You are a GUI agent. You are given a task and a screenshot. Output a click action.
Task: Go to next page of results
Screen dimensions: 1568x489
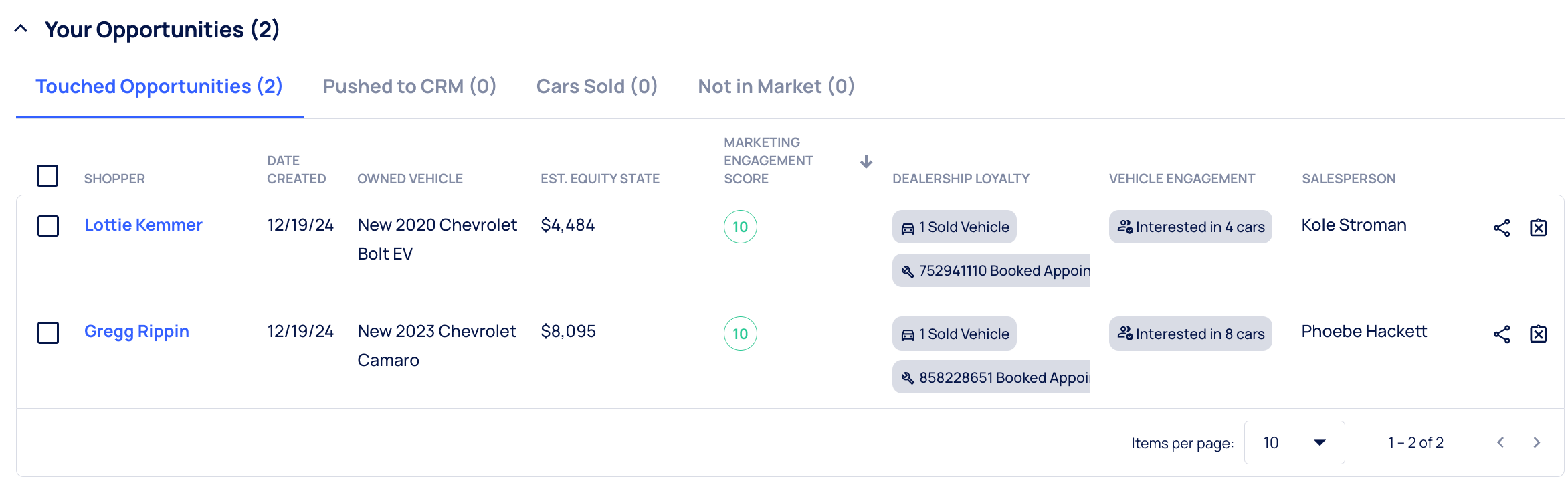pyautogui.click(x=1537, y=443)
